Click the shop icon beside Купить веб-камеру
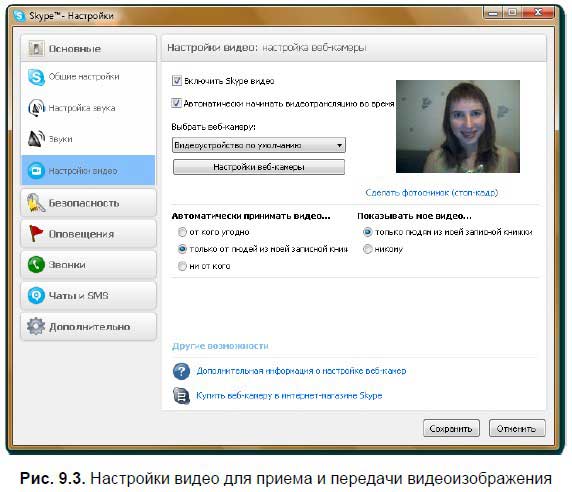The image size is (572, 492). (x=181, y=396)
